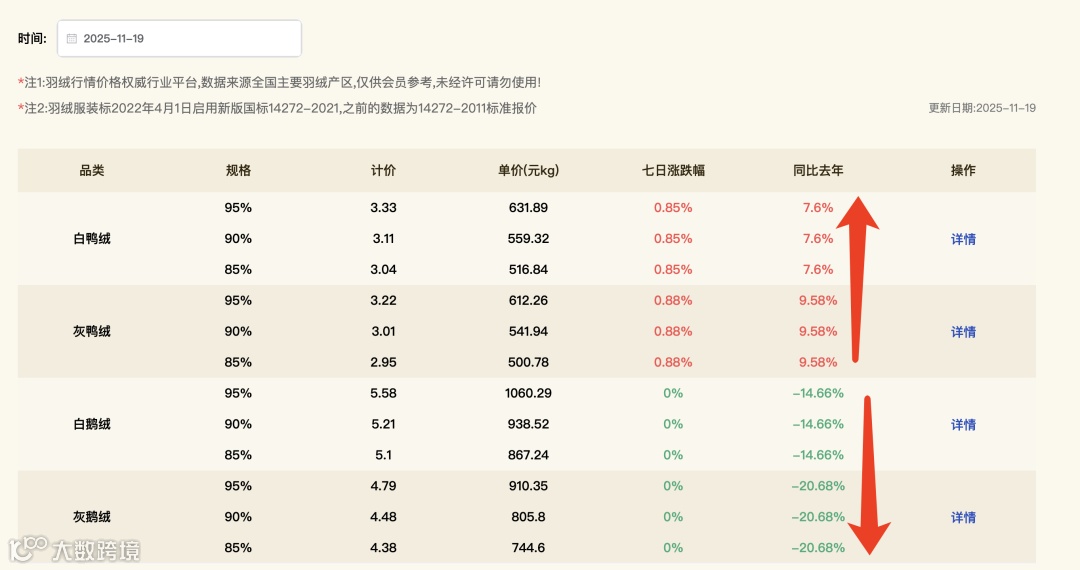The width and height of the screenshot is (1080, 570).
Task: Click the 七日涨跌幅 column header
Action: coord(673,170)
